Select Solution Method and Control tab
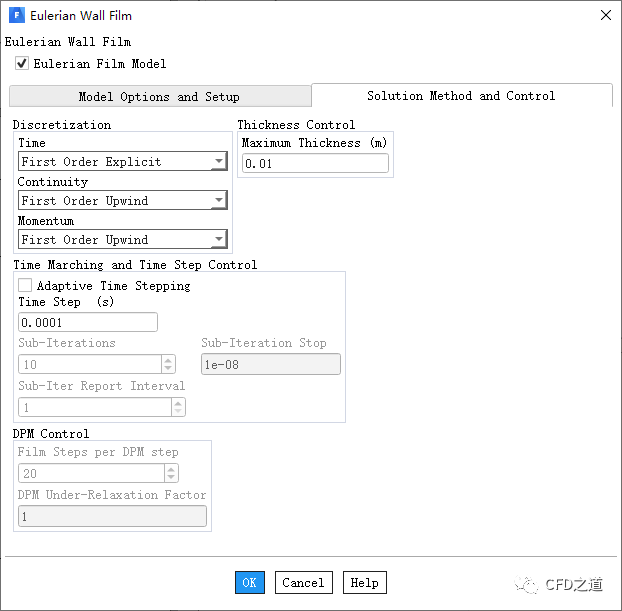Screen dimensions: 622x611 point(460,96)
